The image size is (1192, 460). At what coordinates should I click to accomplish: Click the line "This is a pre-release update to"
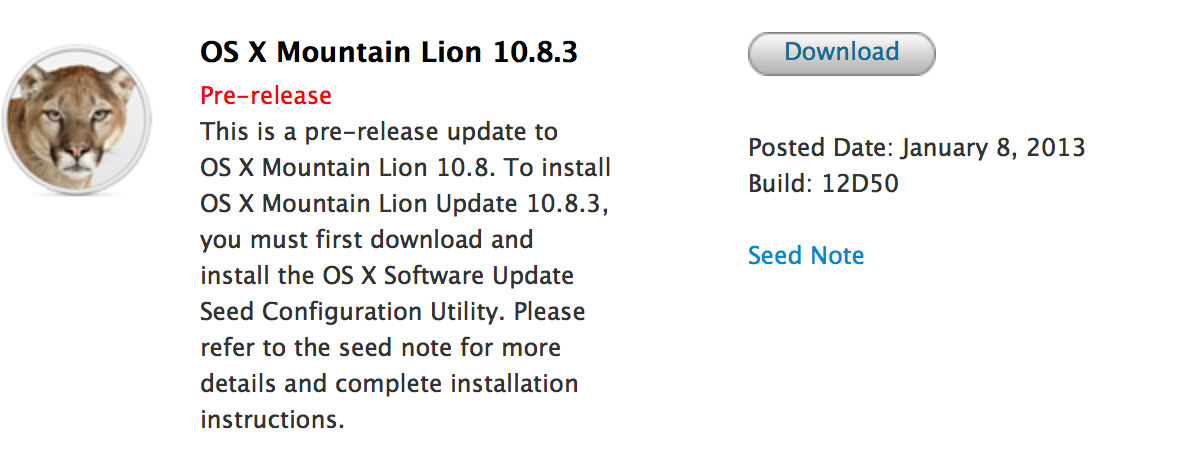click(x=379, y=132)
